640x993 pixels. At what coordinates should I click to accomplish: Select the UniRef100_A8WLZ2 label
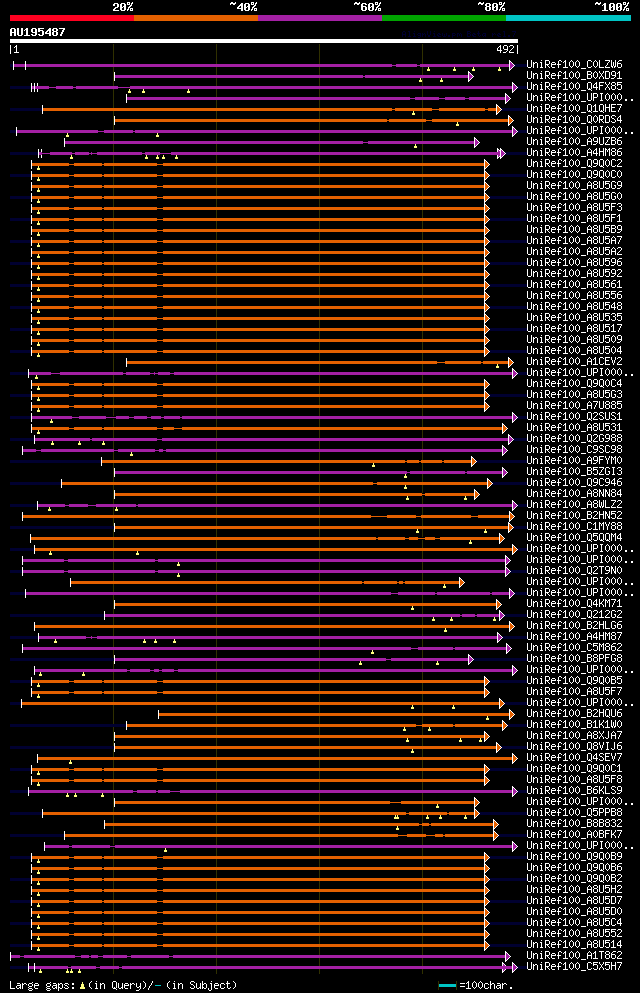pyautogui.click(x=574, y=505)
